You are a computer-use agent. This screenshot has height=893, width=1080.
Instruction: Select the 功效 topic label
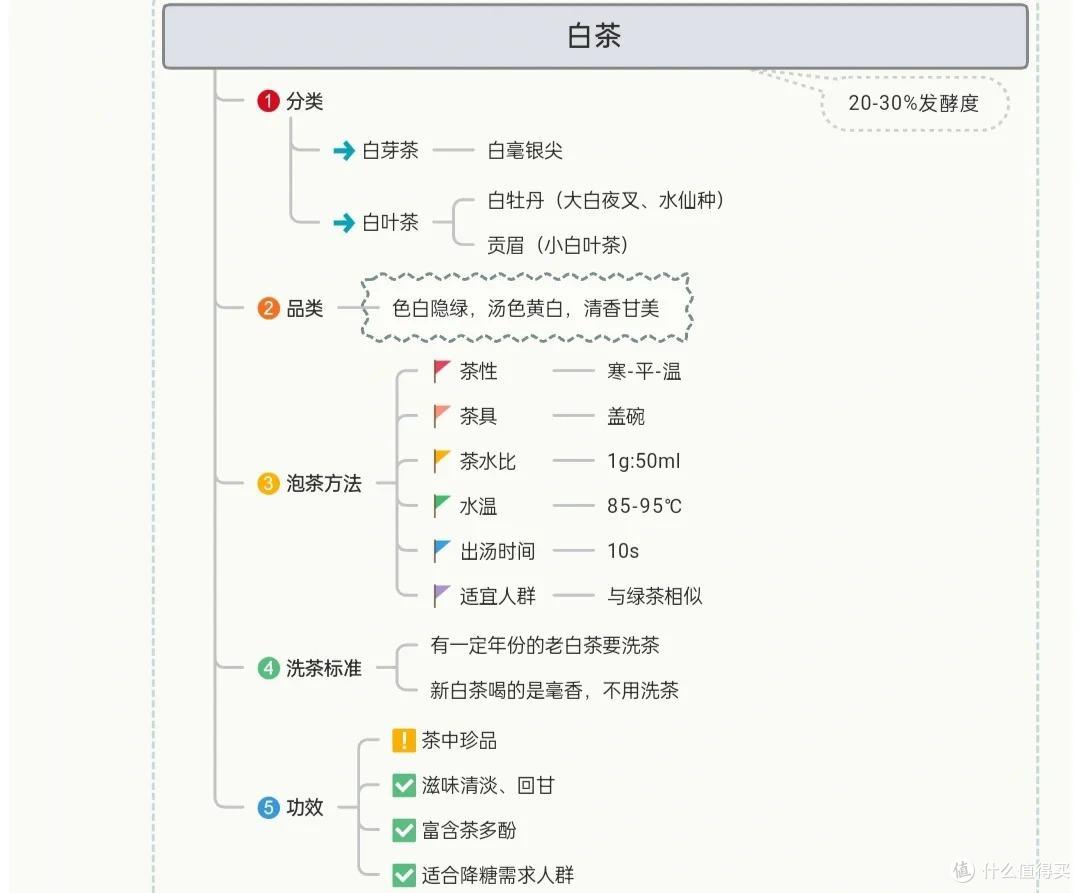click(x=304, y=807)
